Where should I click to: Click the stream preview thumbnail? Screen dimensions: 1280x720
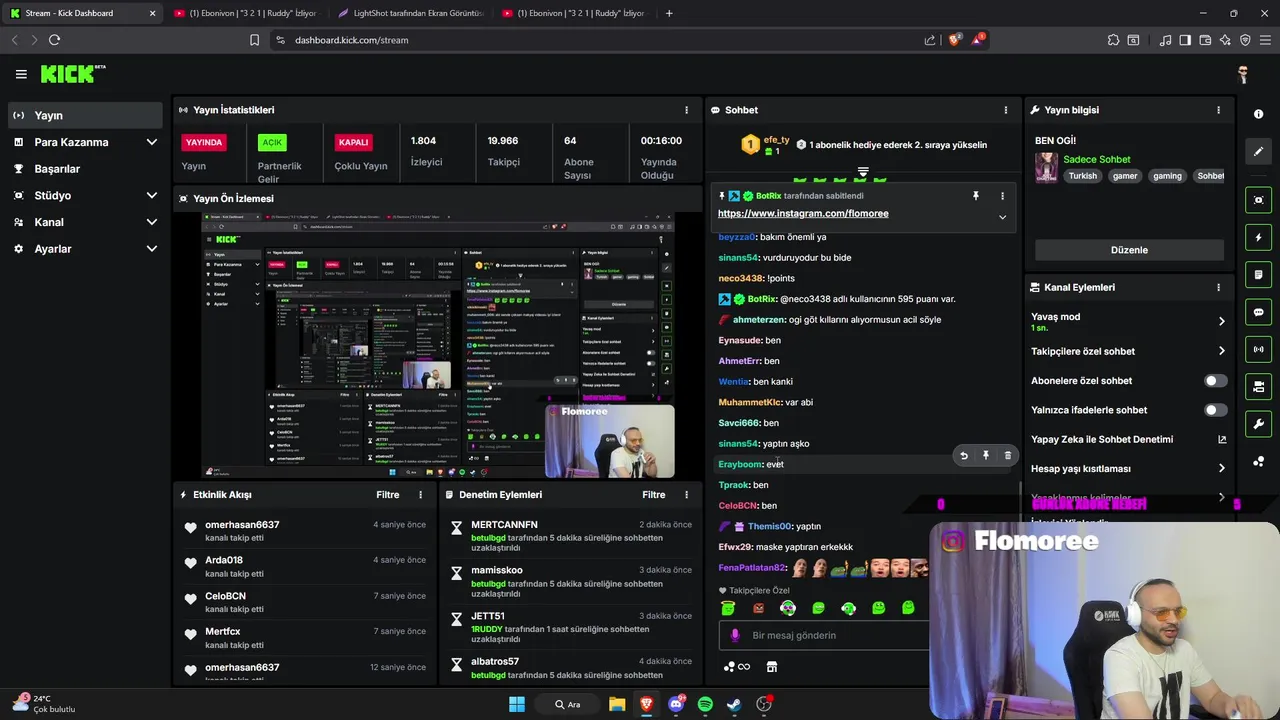(438, 346)
